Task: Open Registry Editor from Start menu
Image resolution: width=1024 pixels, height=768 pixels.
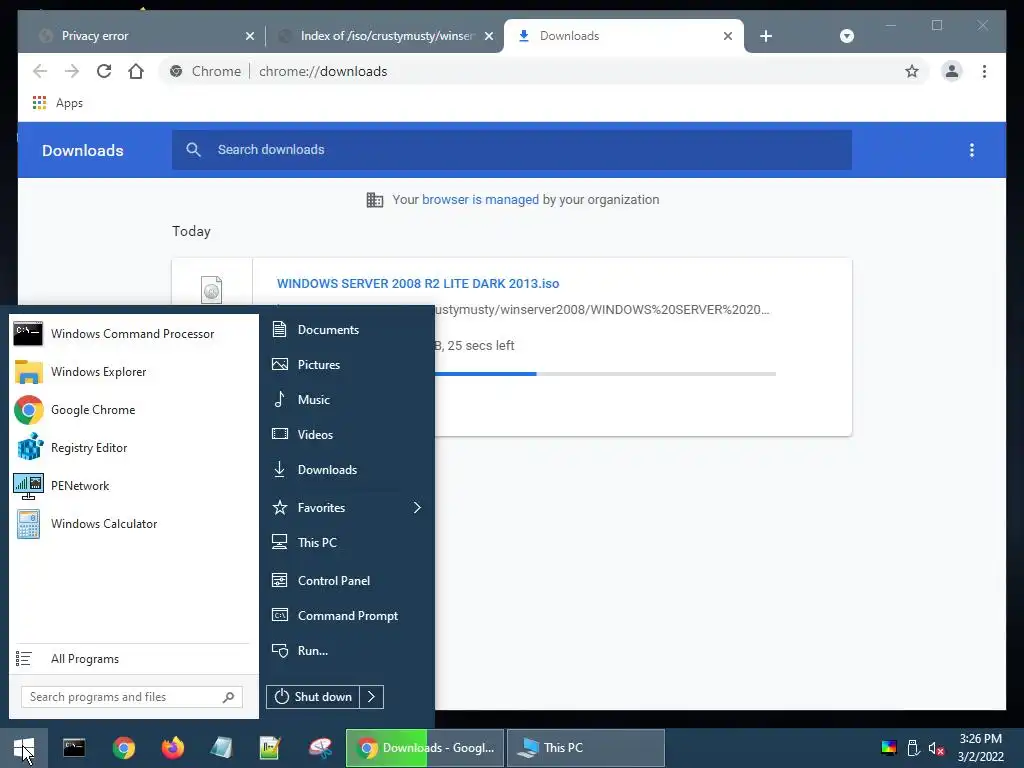Action: coord(133,447)
